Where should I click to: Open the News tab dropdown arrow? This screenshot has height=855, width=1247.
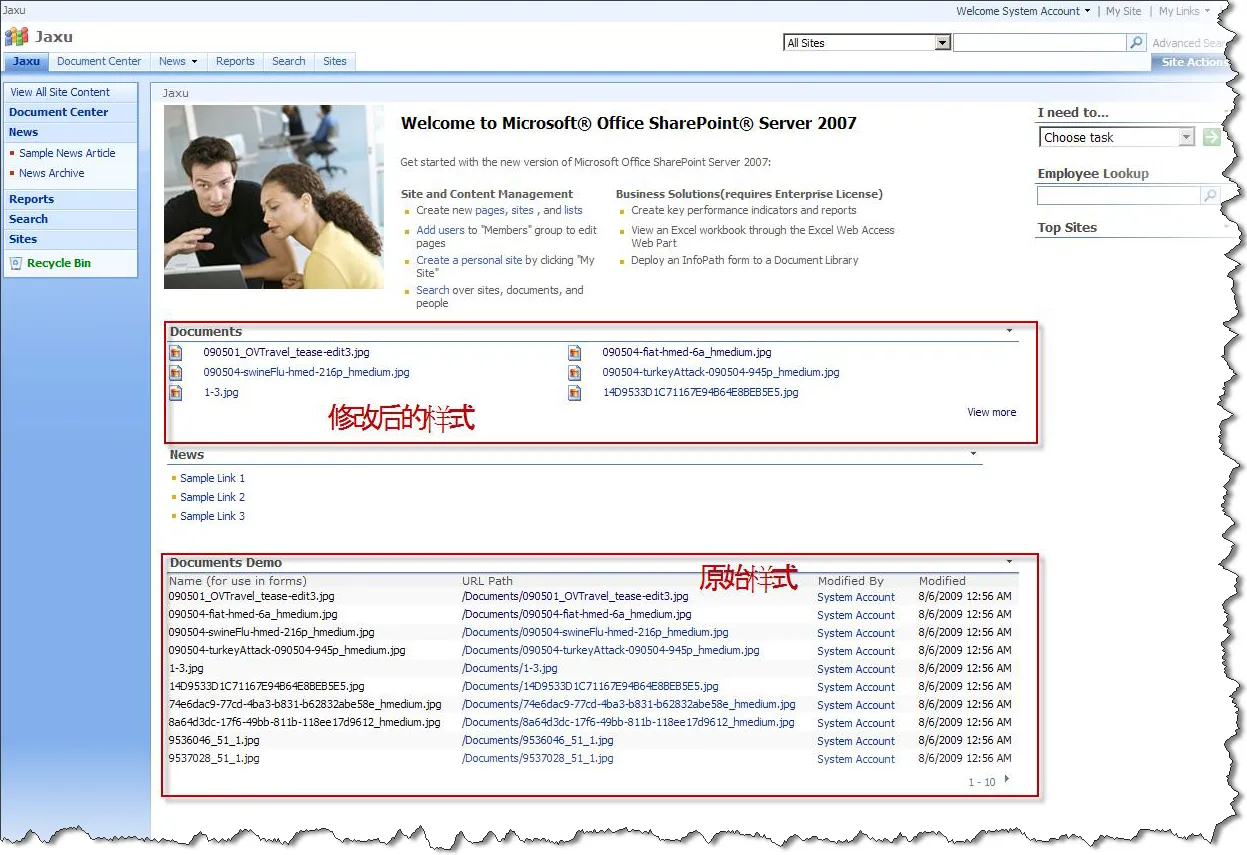pos(195,62)
